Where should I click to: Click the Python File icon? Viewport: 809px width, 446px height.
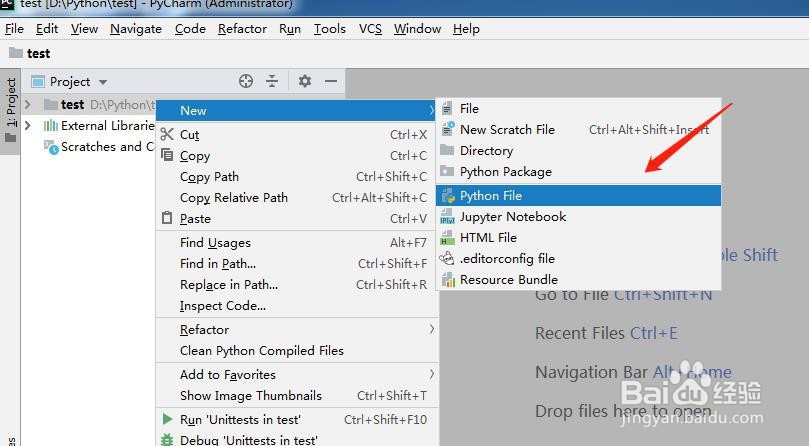point(448,196)
